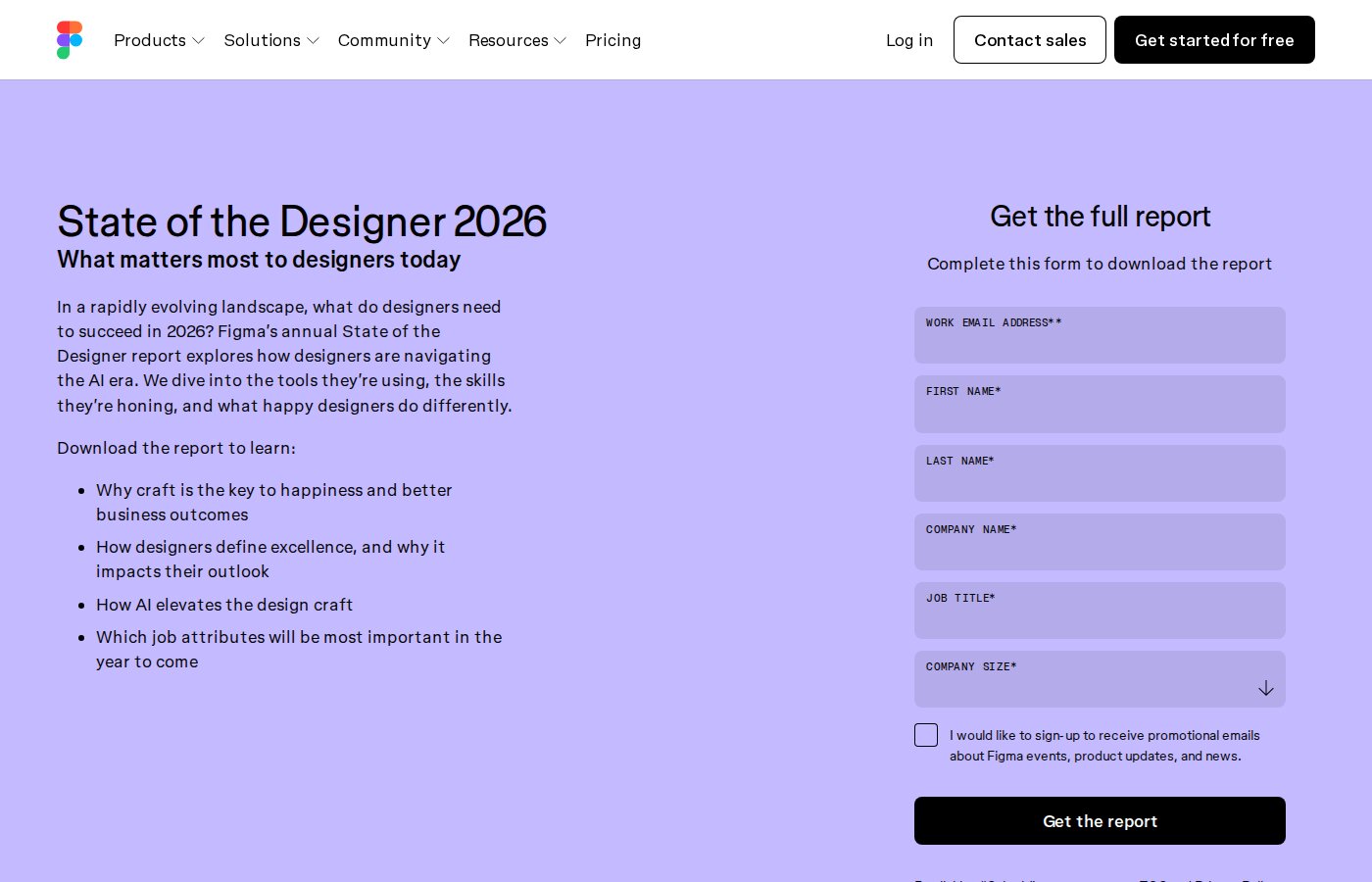Click 'How designers define excellence' bullet
1372x882 pixels.
[270, 559]
